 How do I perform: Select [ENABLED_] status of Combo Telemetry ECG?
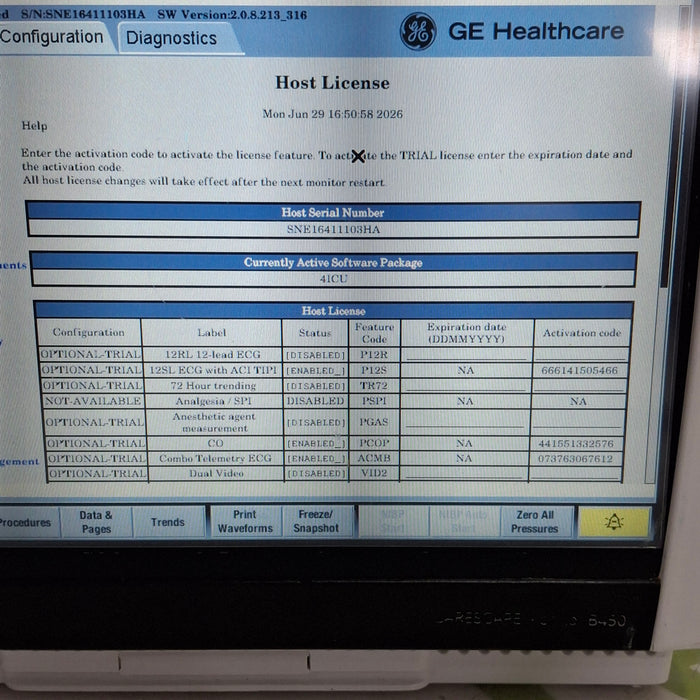click(x=316, y=458)
